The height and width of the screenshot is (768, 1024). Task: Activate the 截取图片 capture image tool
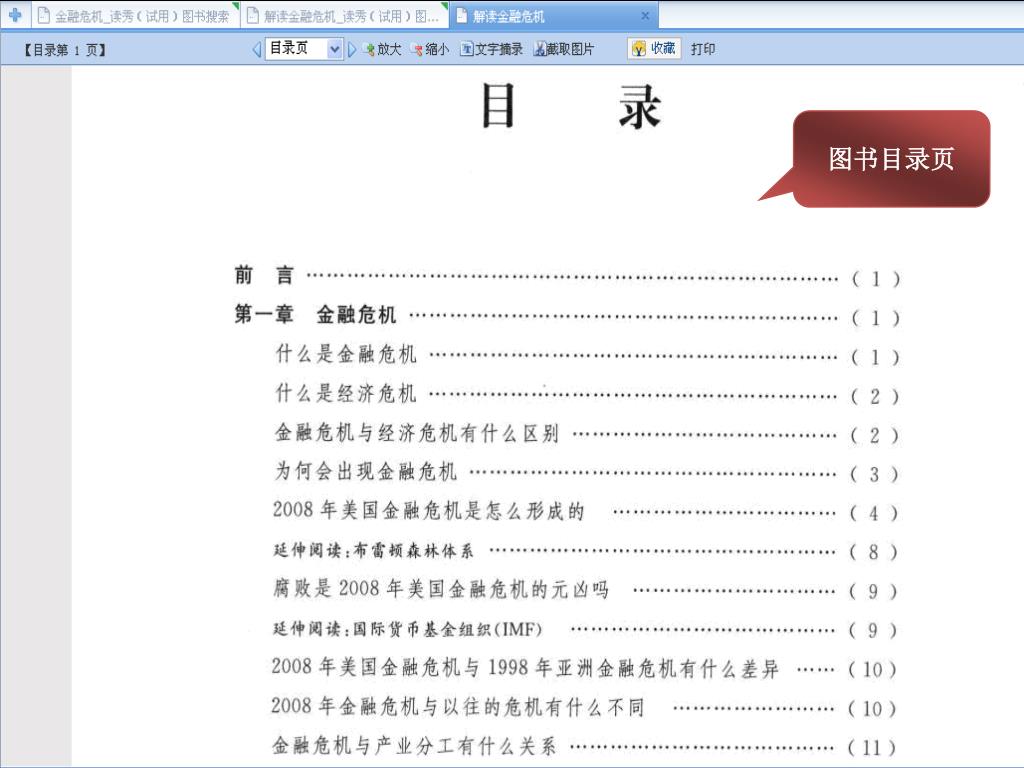pyautogui.click(x=564, y=49)
